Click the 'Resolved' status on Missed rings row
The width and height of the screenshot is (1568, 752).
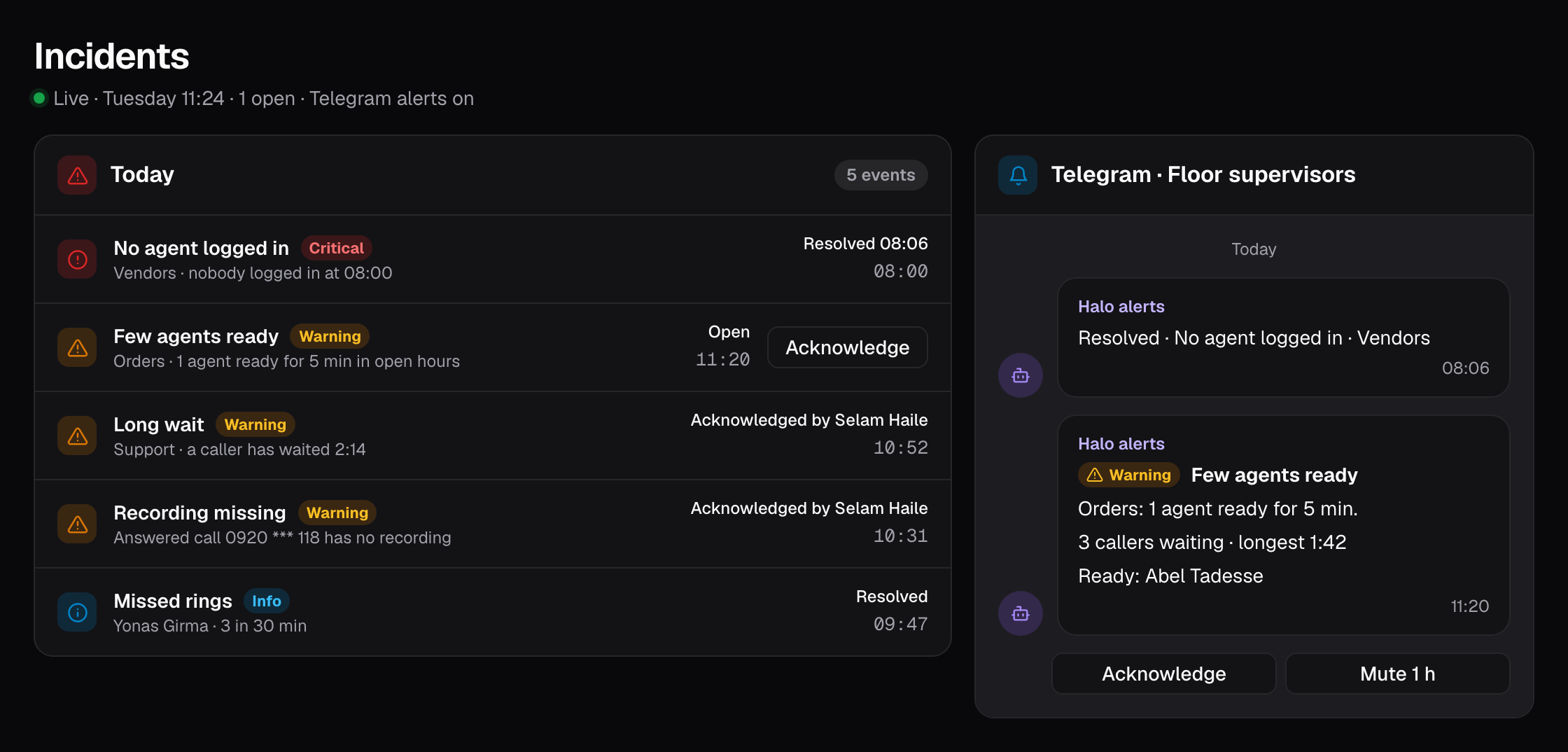click(x=892, y=597)
